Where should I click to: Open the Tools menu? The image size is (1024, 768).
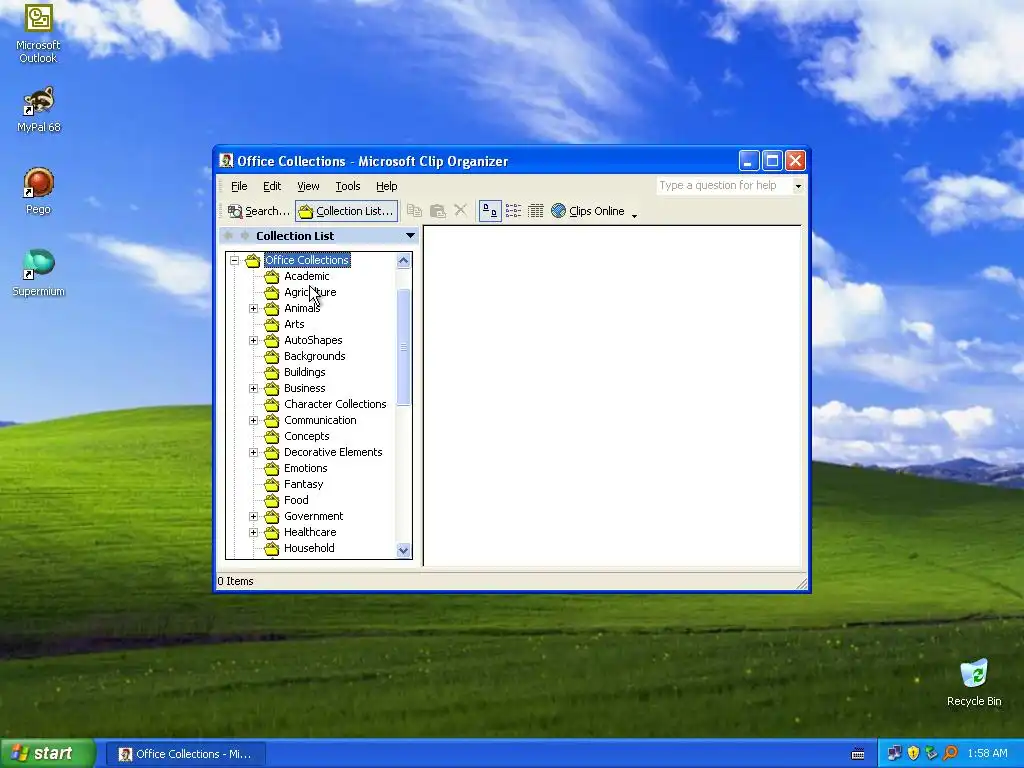point(347,186)
